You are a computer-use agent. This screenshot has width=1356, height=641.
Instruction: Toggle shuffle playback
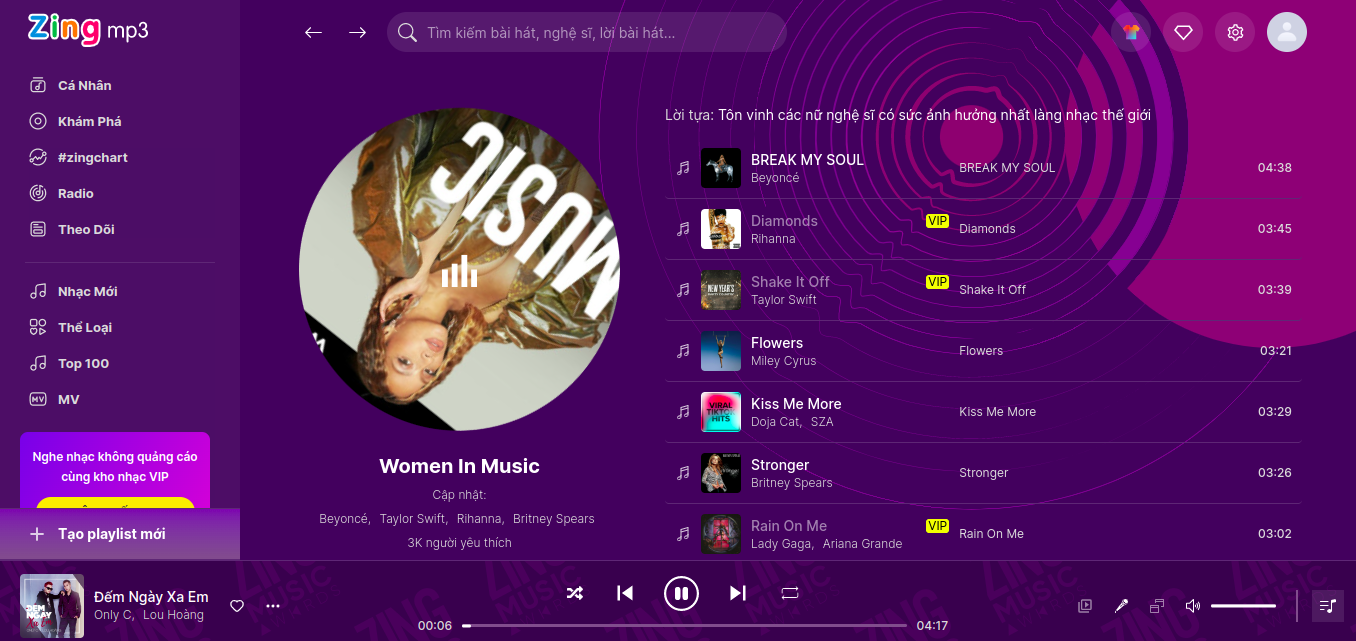(575, 593)
